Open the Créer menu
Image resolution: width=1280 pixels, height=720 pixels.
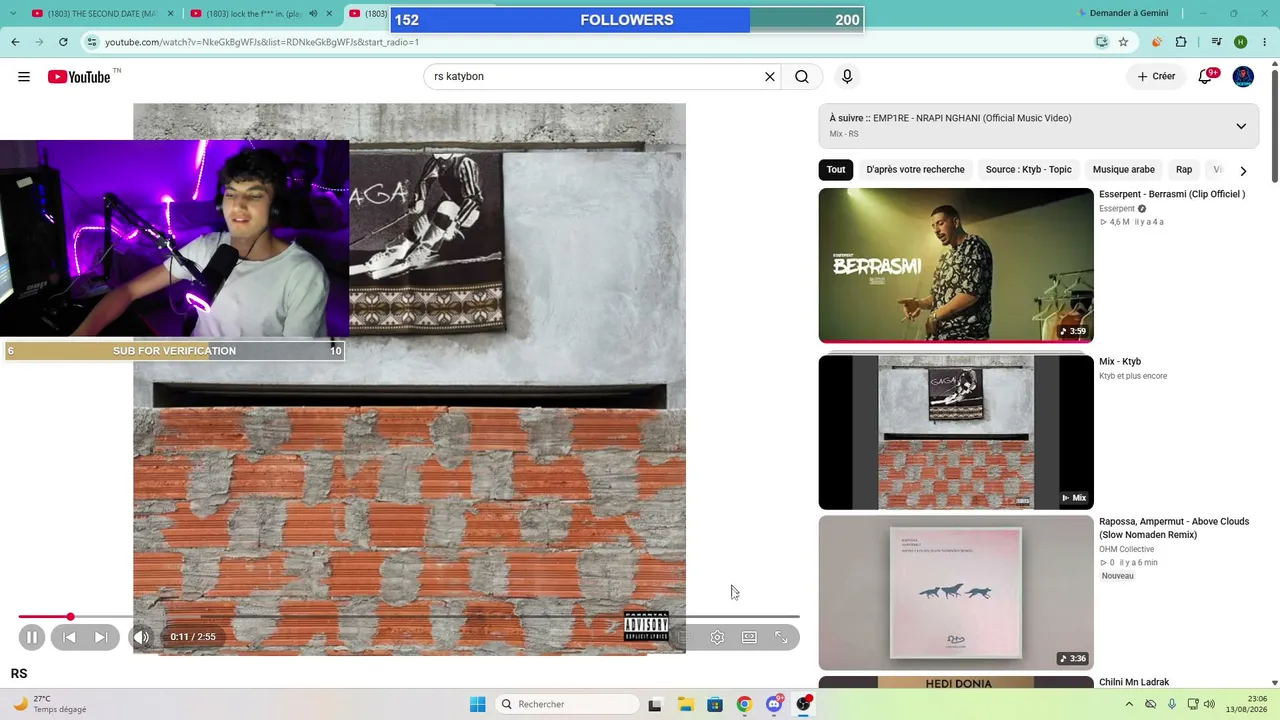coord(1156,77)
